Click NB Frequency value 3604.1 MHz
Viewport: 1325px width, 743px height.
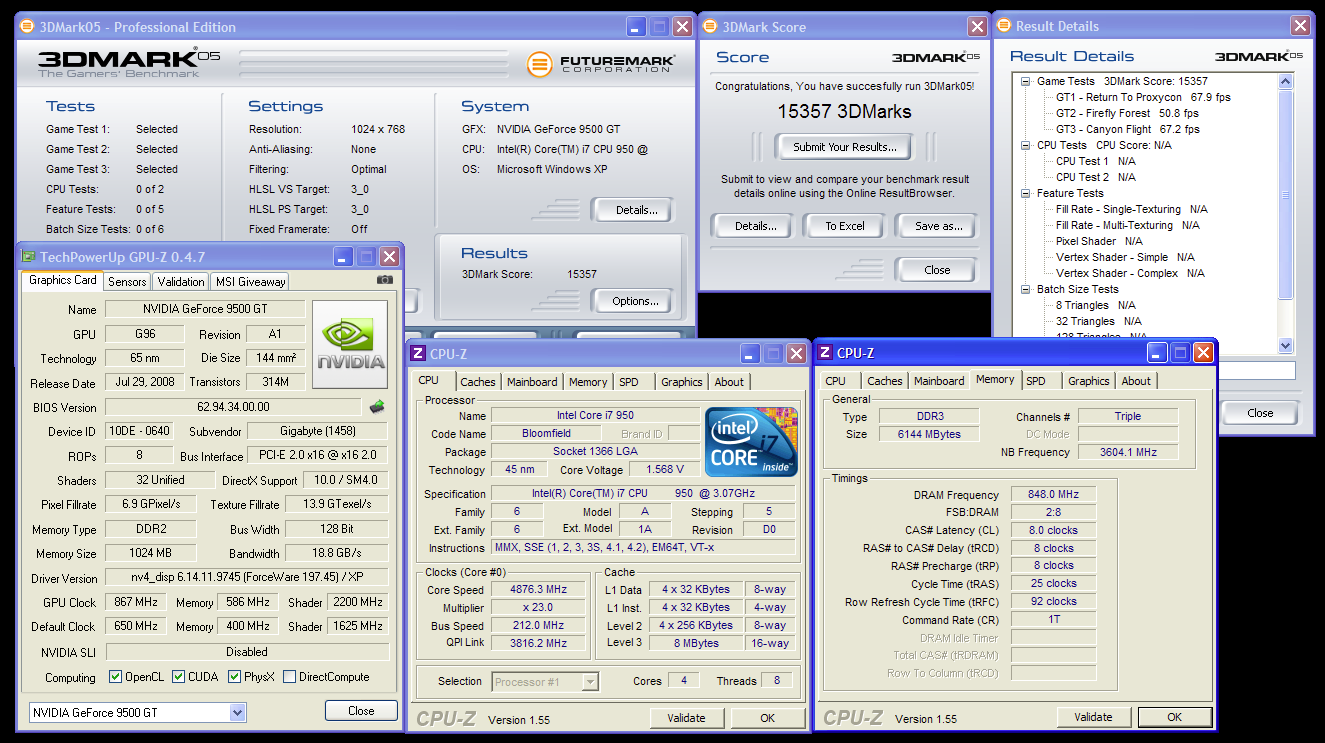point(1128,452)
